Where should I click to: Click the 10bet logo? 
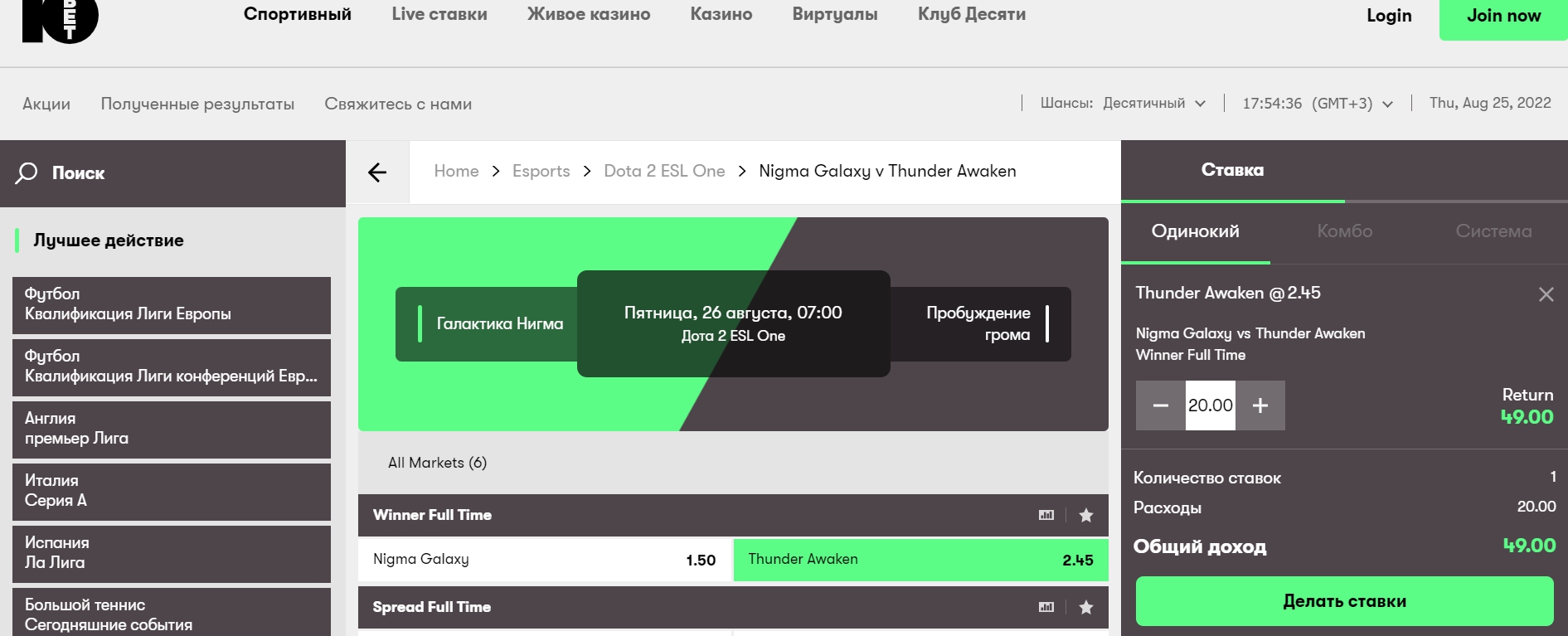[60, 18]
